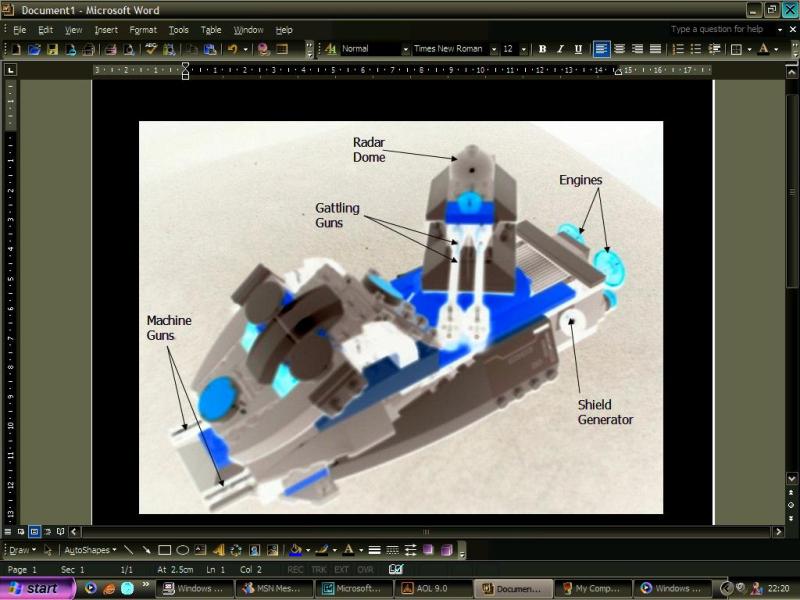Open the Table menu
Viewport: 800px width, 600px height.
click(x=211, y=29)
